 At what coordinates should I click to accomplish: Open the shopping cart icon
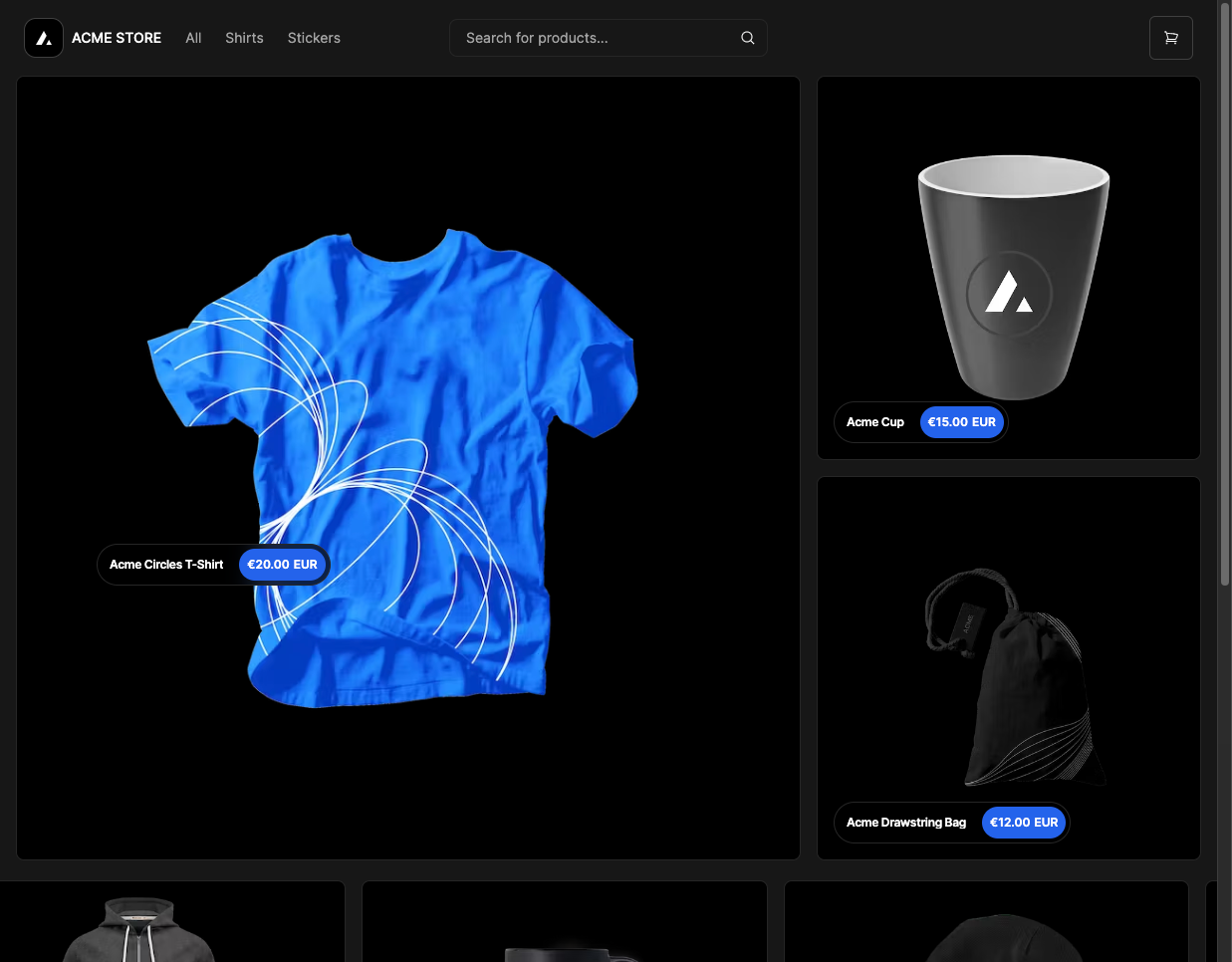click(x=1170, y=37)
